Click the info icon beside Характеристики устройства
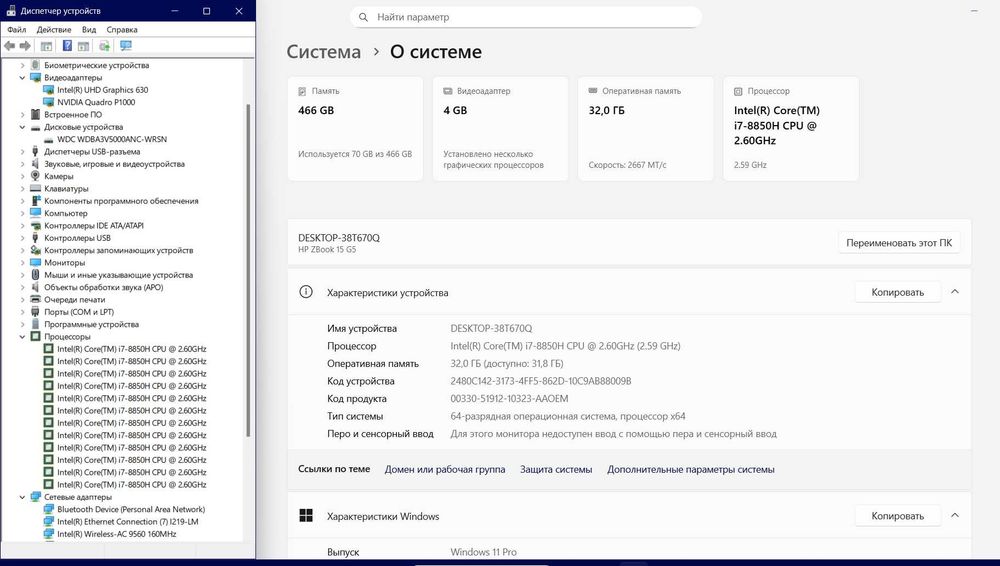The image size is (1000, 566). pyautogui.click(x=306, y=292)
